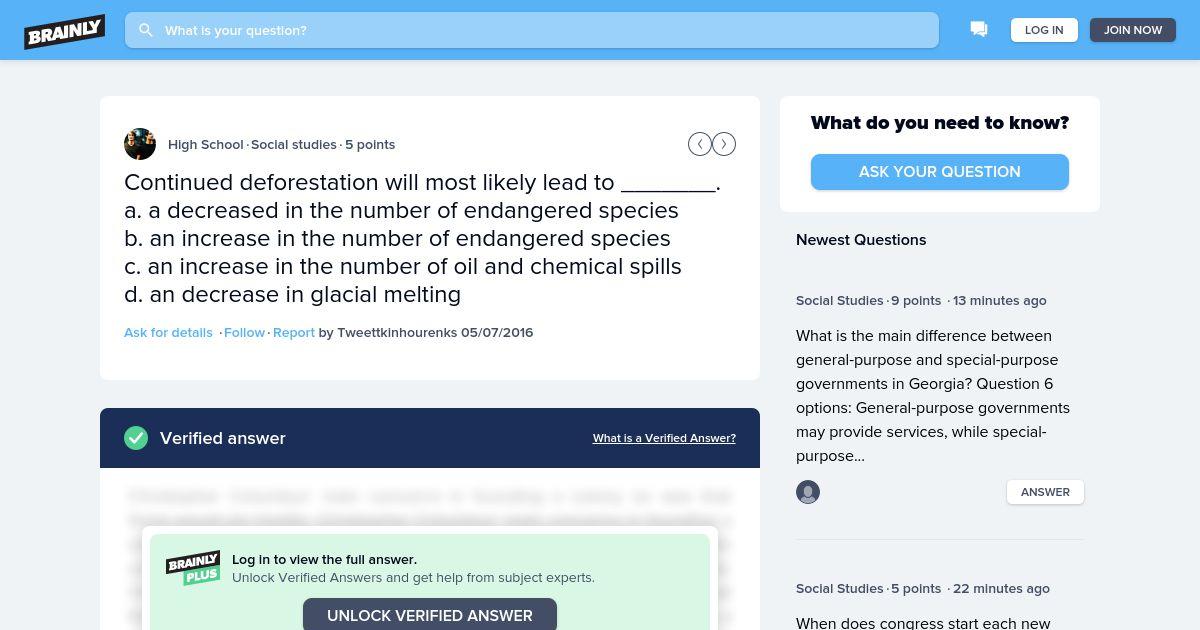The width and height of the screenshot is (1200, 630).
Task: Follow this question
Action: coord(245,332)
